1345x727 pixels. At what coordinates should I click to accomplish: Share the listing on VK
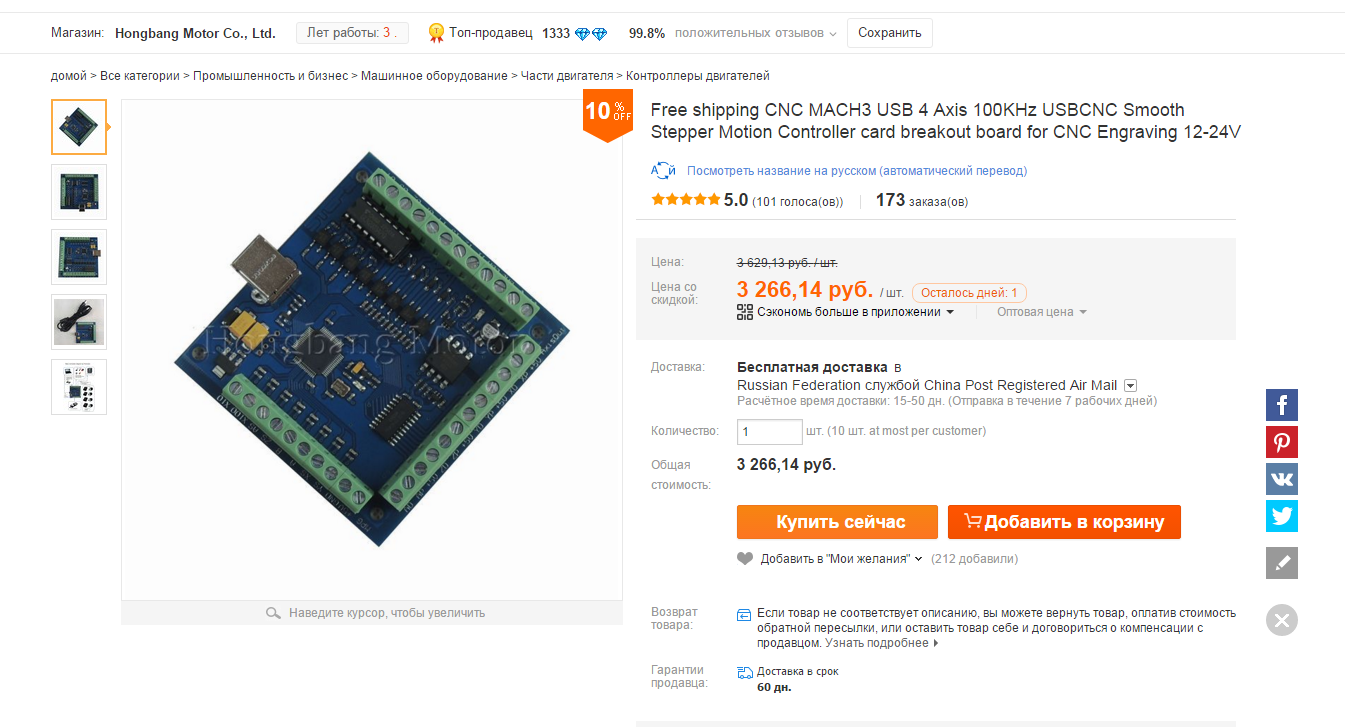point(1281,479)
